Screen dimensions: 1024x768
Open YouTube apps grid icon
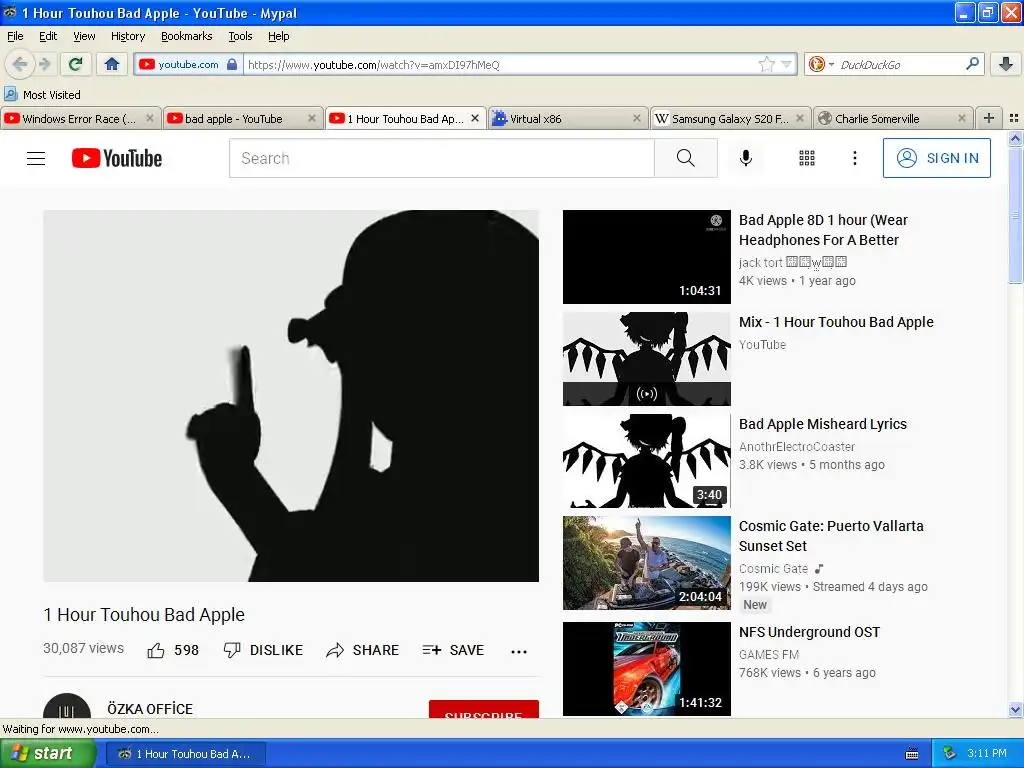(807, 158)
